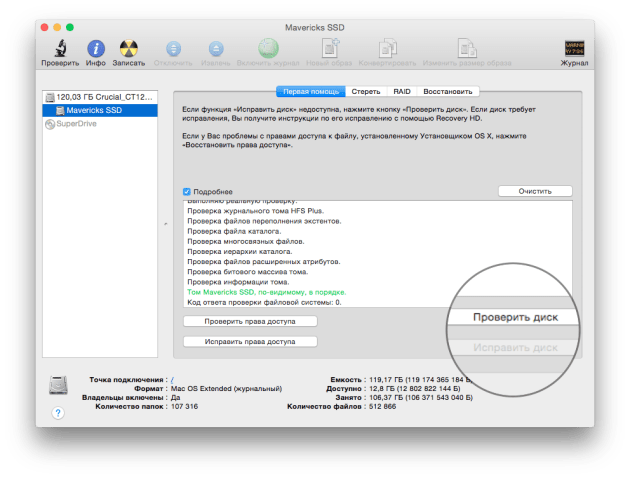630x478 pixels.
Task: Open the Восстановить tab
Action: click(x=448, y=92)
